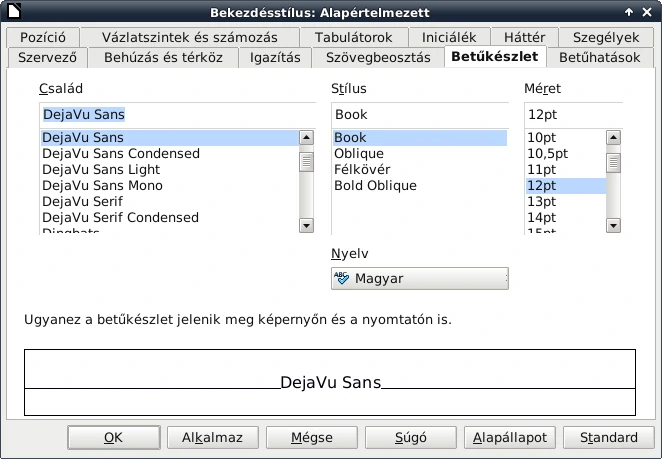Switch to the Pozíció tab
Screen dimensions: 662x459
pos(43,37)
